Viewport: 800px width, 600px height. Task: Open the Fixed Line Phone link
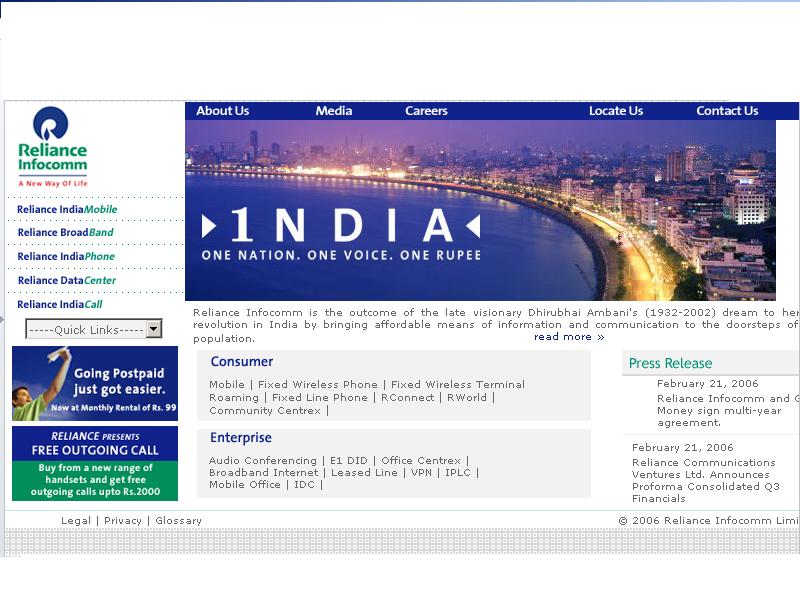tap(320, 397)
